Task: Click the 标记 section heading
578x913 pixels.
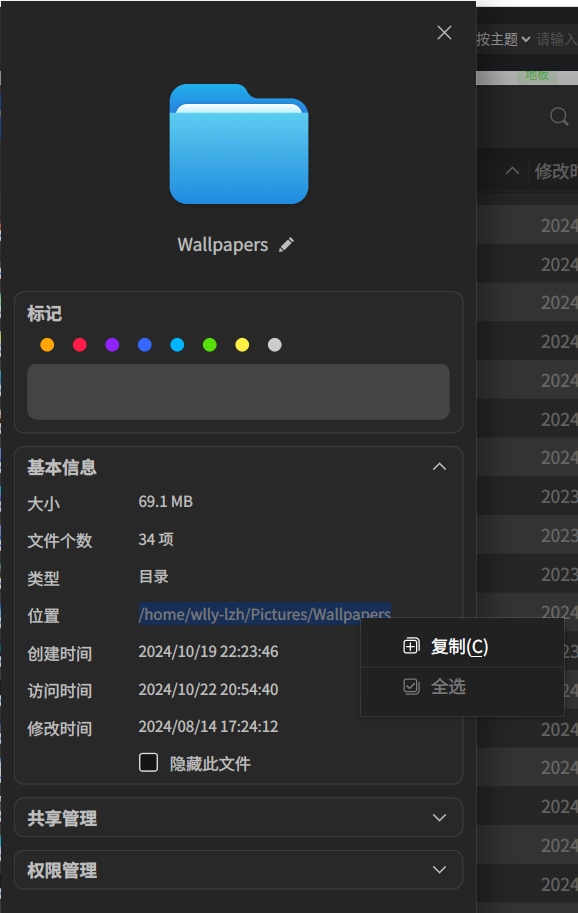Action: pos(44,314)
